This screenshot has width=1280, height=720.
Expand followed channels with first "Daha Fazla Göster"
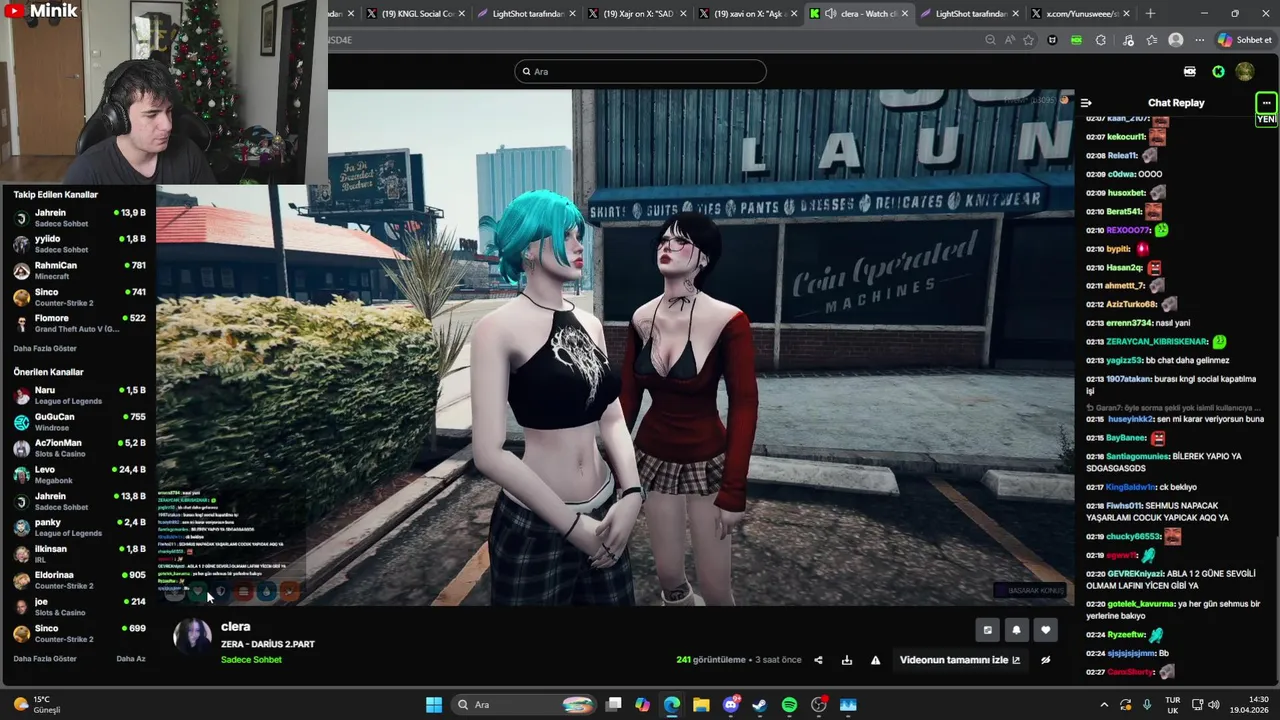[x=45, y=348]
